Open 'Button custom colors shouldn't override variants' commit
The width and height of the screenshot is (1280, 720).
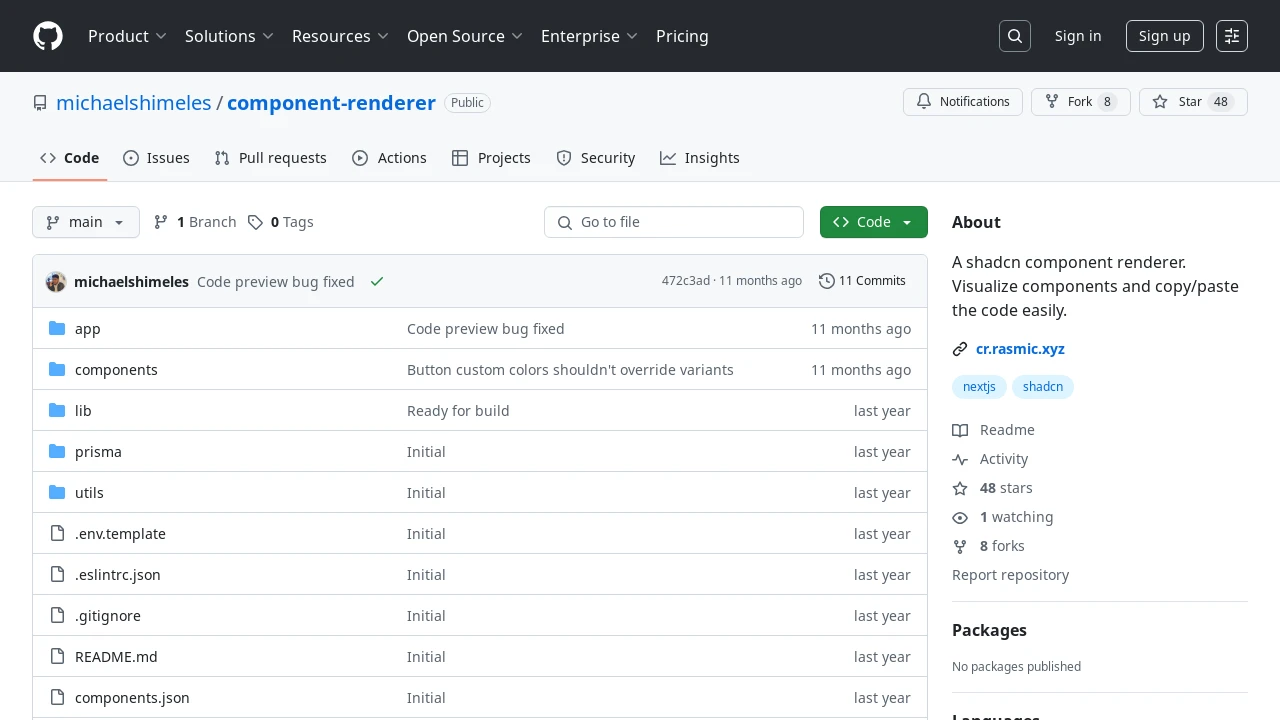point(570,370)
